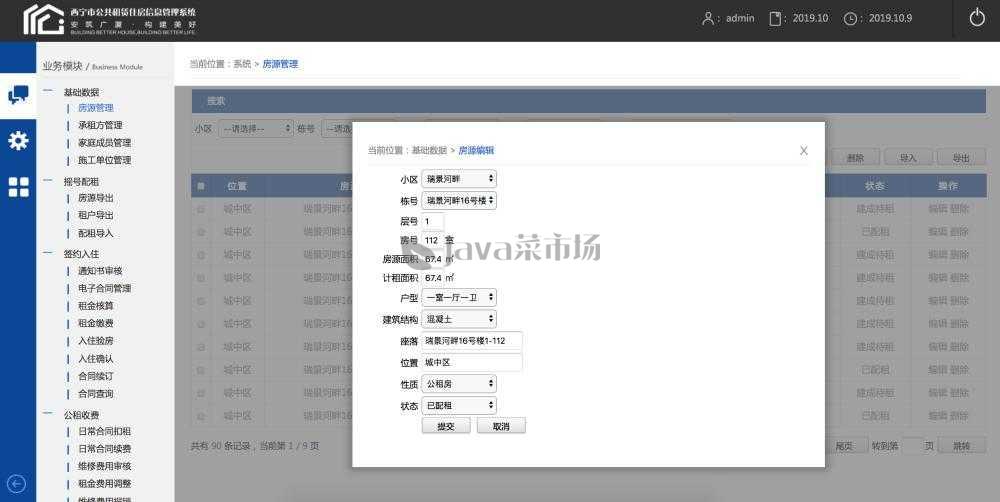Open the 户型 dropdown
Viewport: 1000px width, 502px height.
(459, 297)
